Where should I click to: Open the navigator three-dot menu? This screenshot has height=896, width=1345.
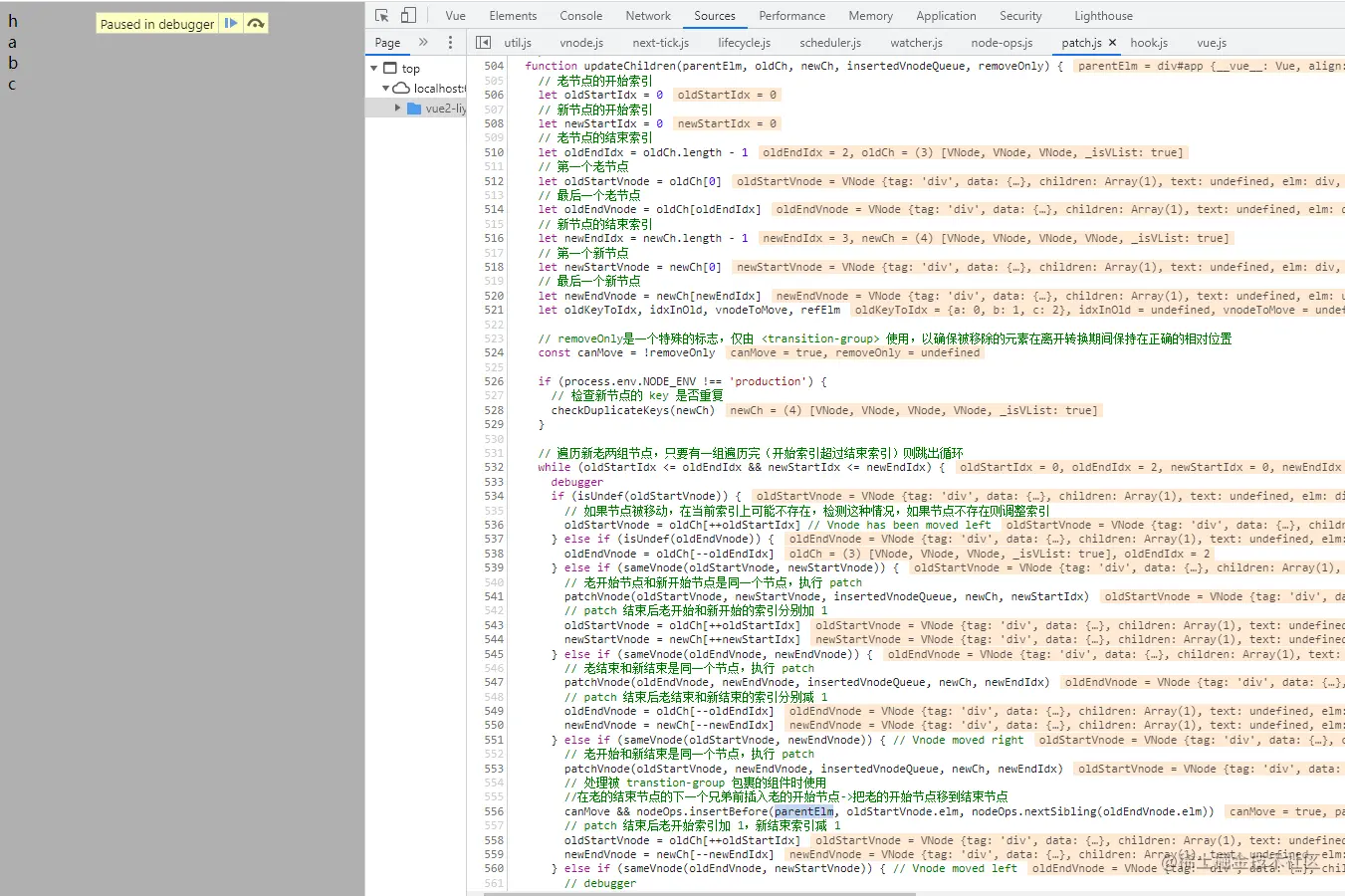point(450,43)
